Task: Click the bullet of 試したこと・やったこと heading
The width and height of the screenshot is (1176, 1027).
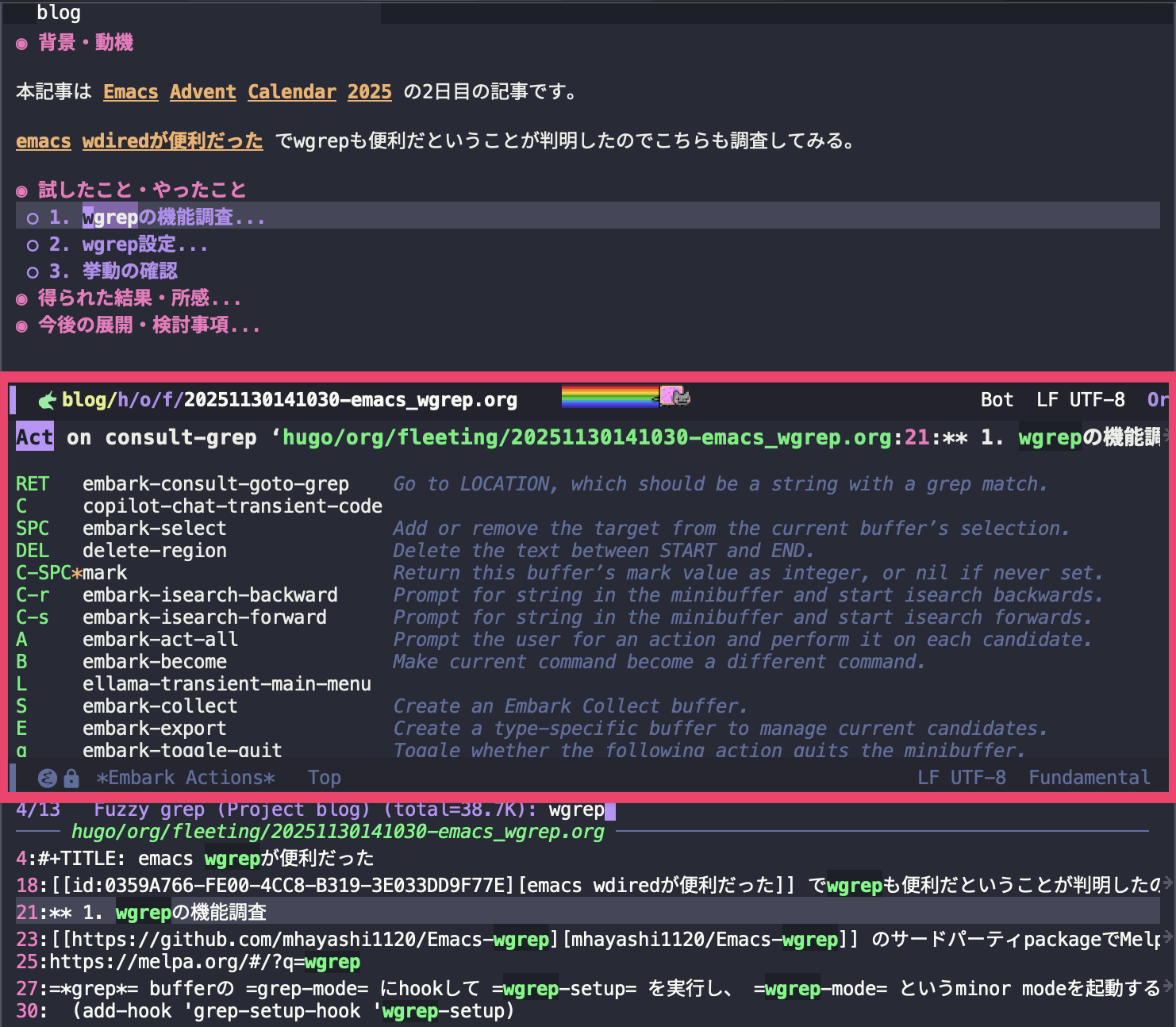Action: point(22,191)
